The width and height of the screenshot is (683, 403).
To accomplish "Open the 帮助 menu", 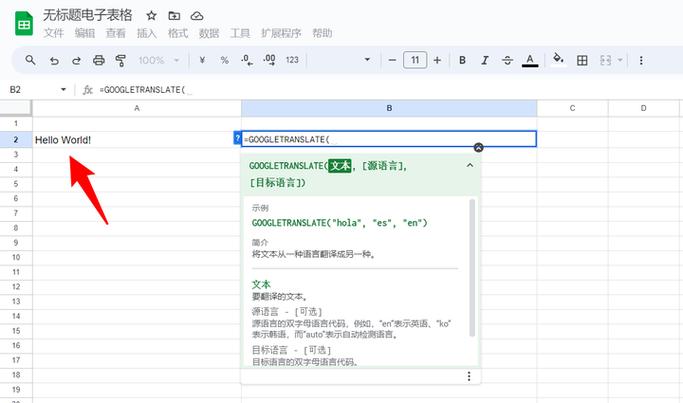I will coord(322,33).
